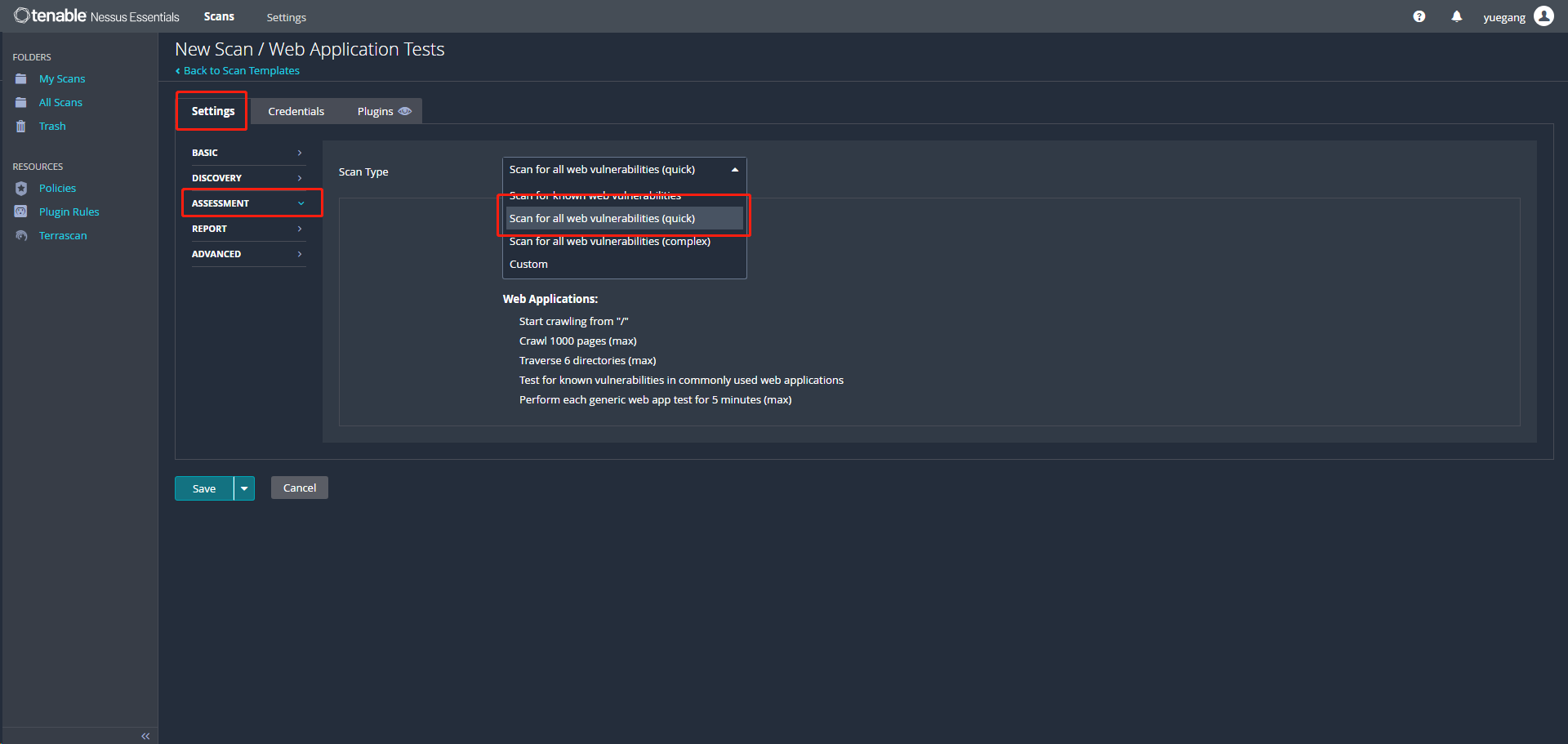Click the Cancel button
This screenshot has height=744, width=1568.
click(x=300, y=488)
